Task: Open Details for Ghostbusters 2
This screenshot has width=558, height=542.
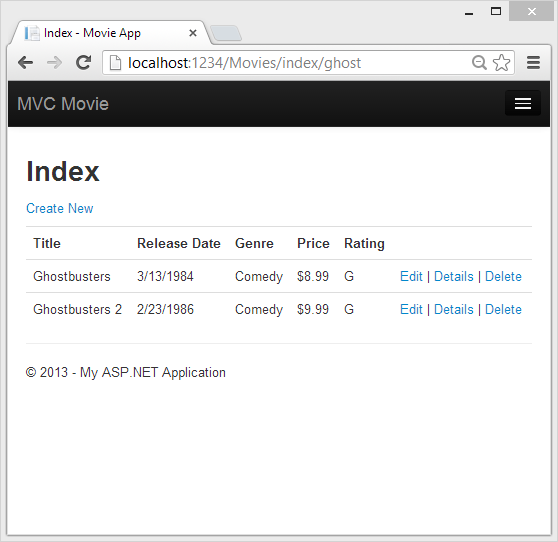Action: coord(454,310)
